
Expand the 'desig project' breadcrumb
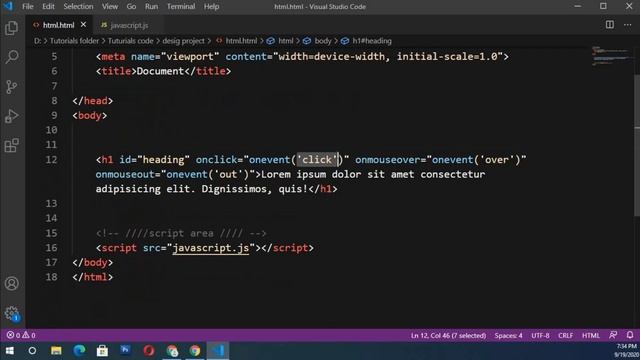tap(183, 41)
